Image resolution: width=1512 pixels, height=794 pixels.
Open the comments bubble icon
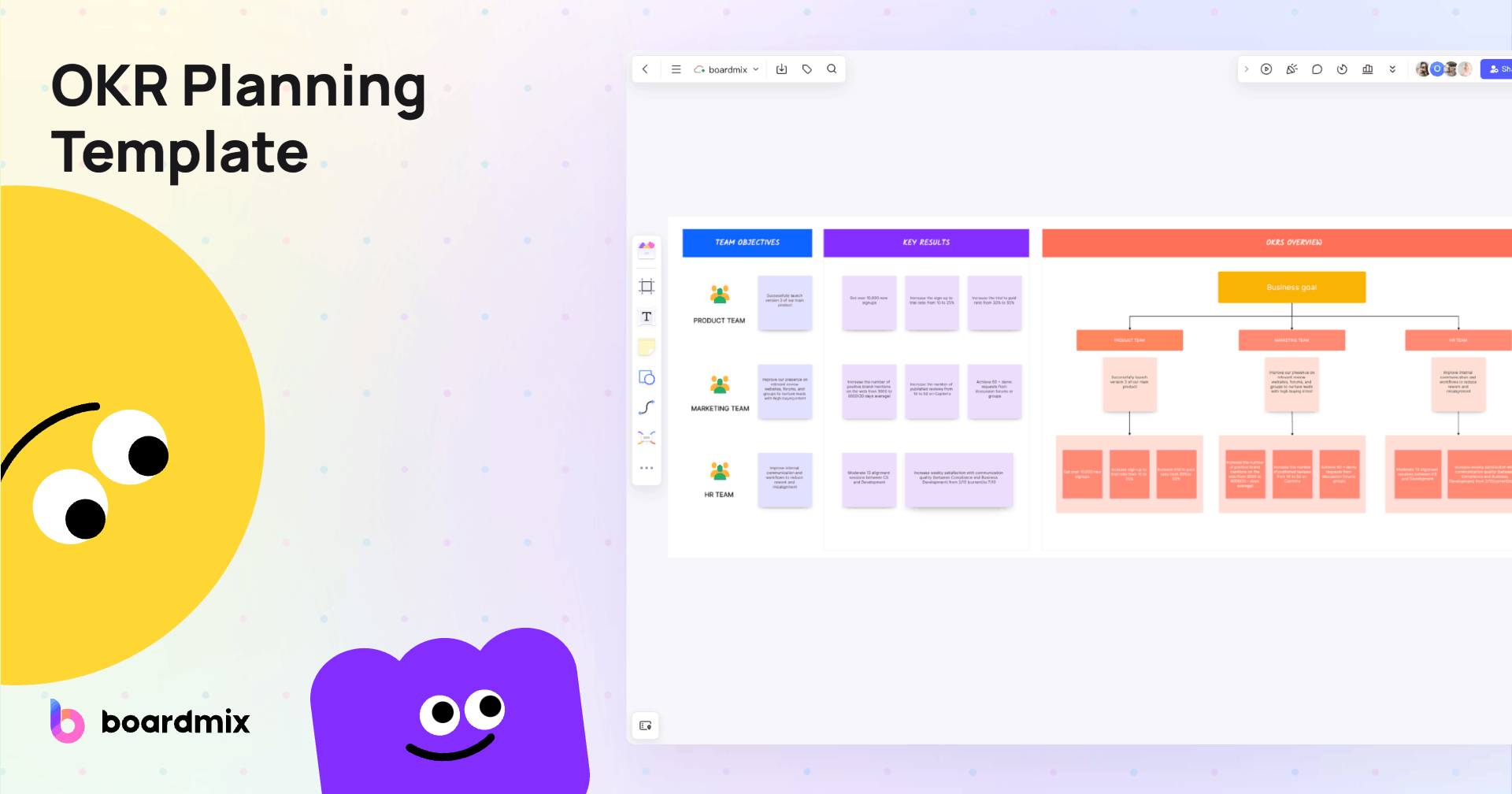click(x=1317, y=69)
